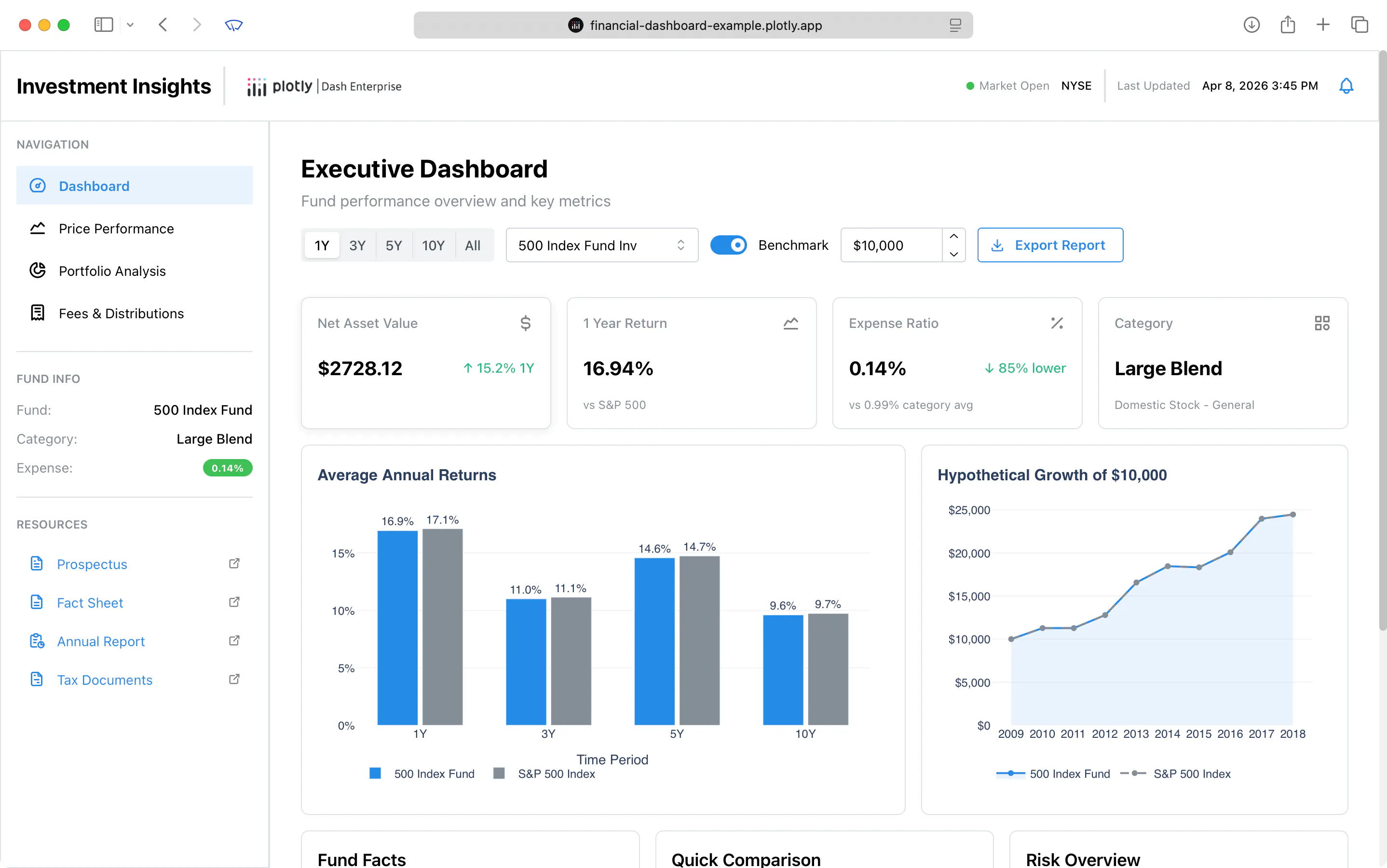Toggle S&P 500 Index legend in bar chart

pyautogui.click(x=544, y=773)
